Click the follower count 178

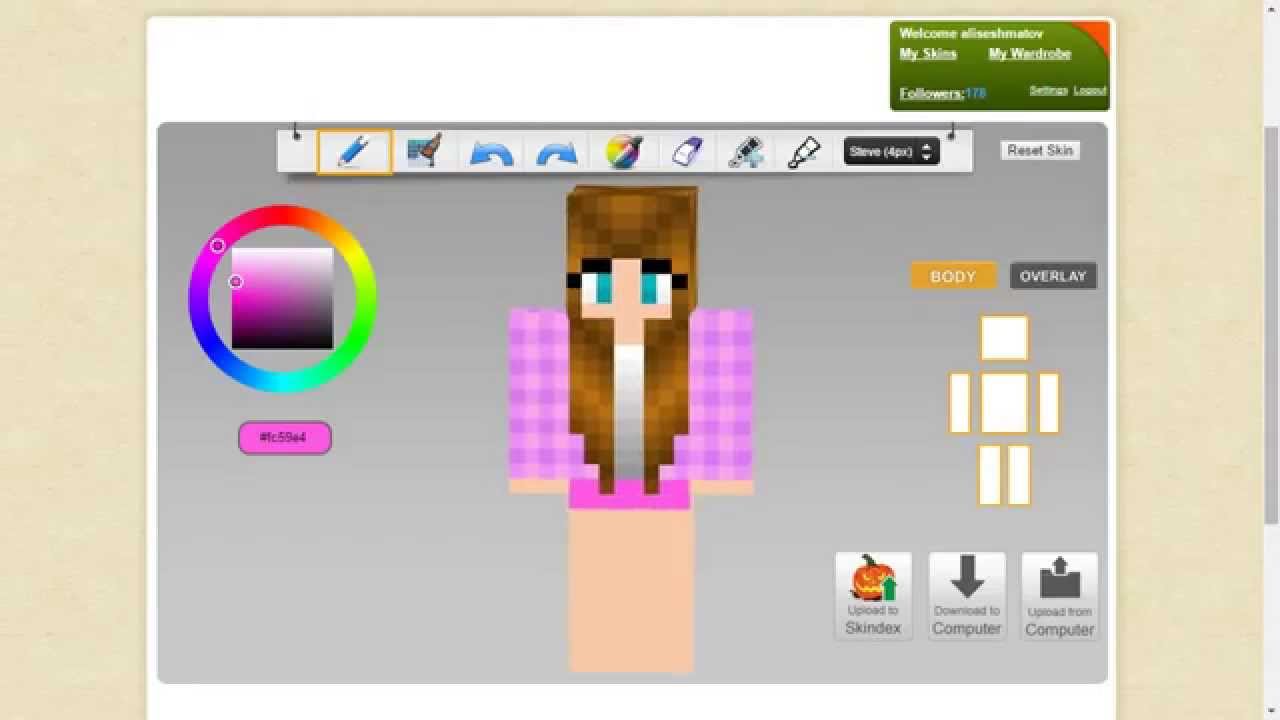pyautogui.click(x=976, y=93)
